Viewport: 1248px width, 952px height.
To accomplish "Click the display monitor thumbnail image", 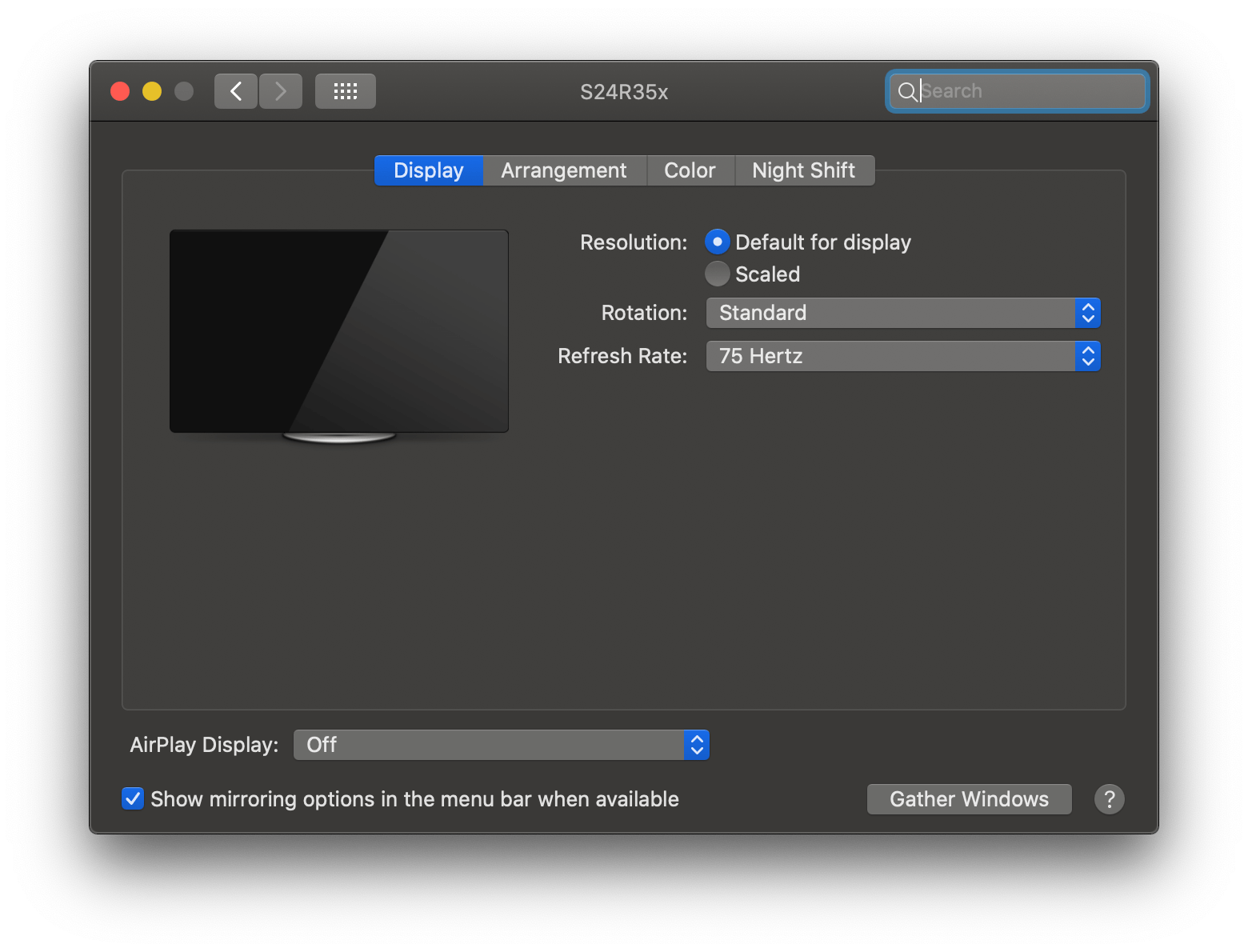I will (x=338, y=330).
